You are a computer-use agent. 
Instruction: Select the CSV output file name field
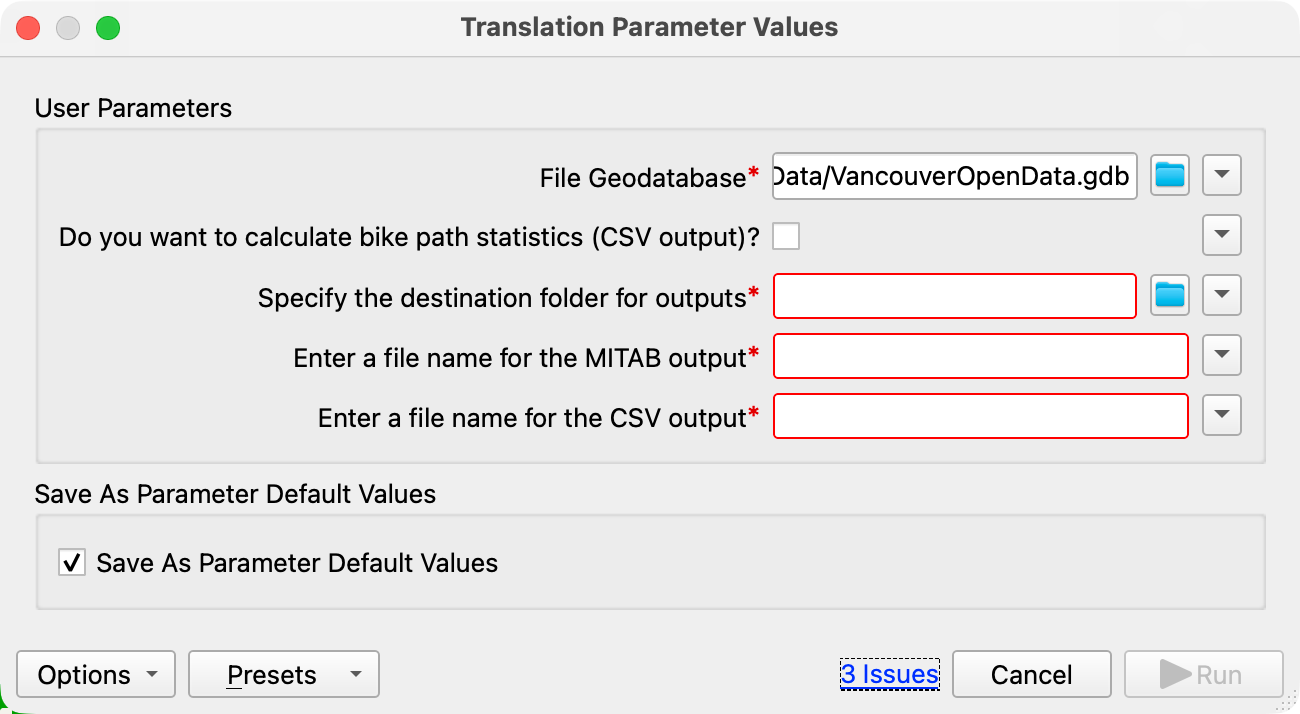(981, 416)
